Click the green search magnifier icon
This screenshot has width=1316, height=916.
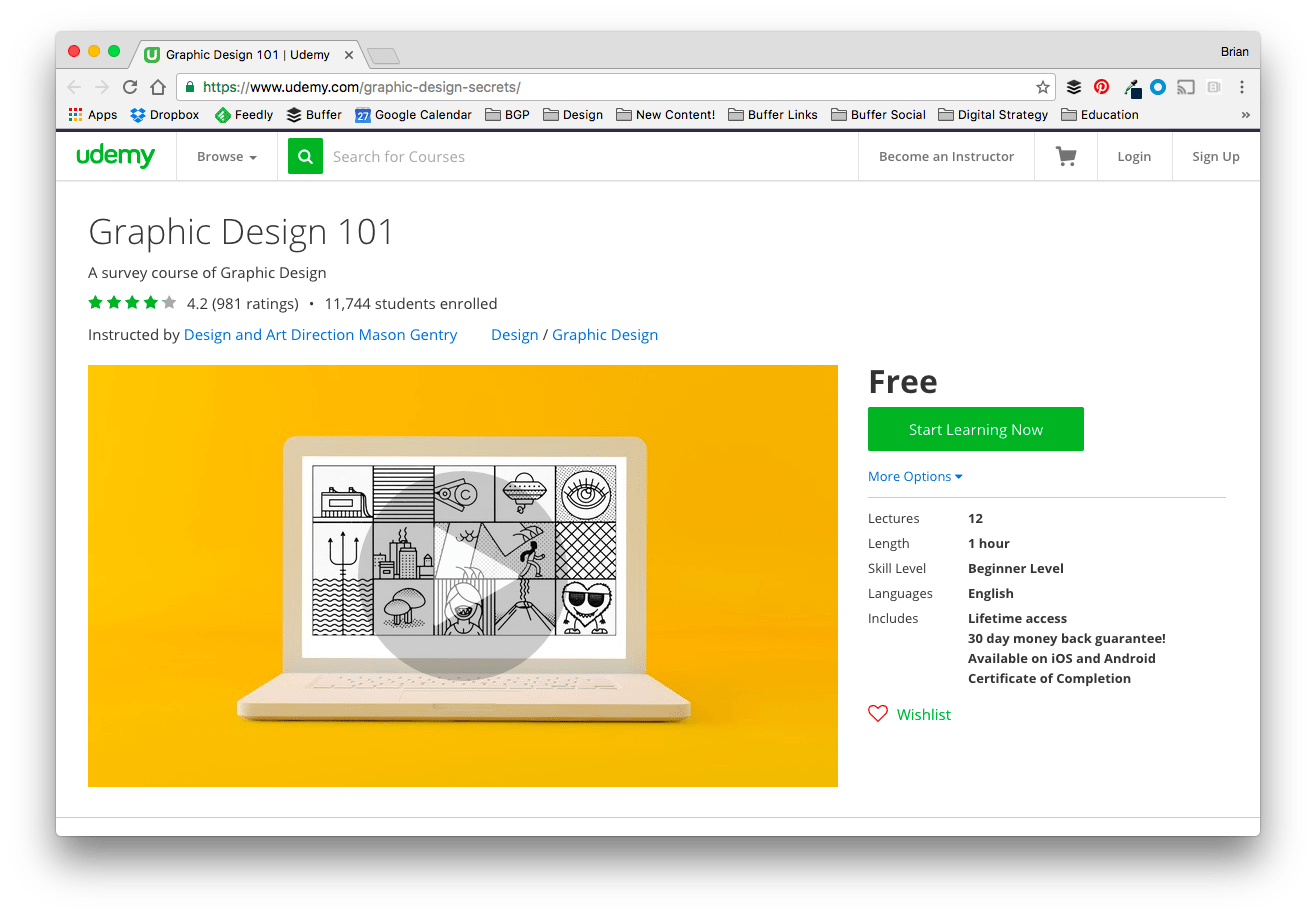[305, 156]
